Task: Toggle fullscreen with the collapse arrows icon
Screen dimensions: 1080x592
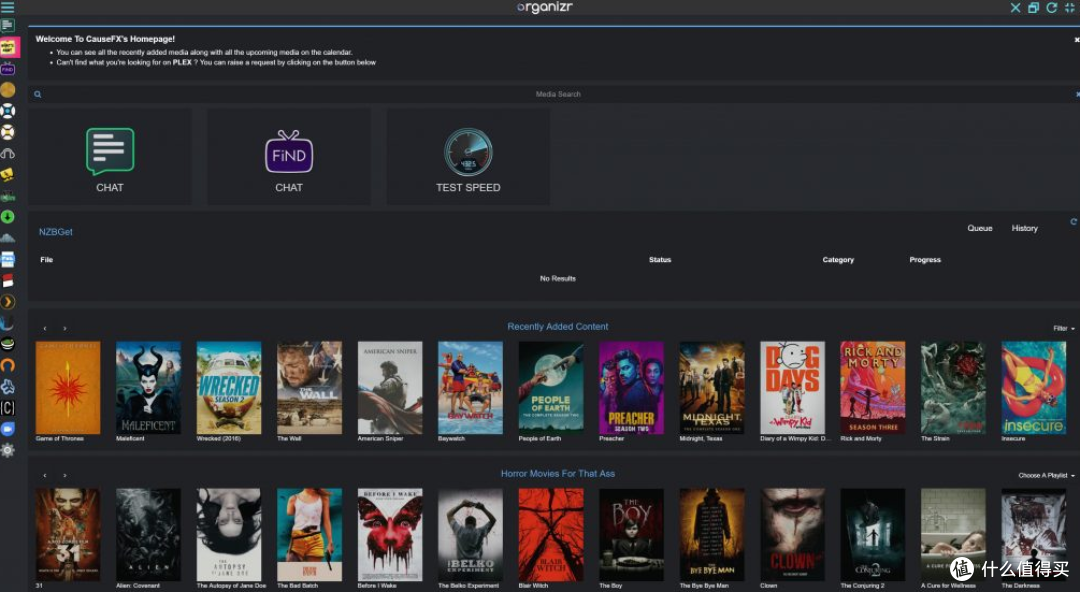Action: pos(1070,8)
